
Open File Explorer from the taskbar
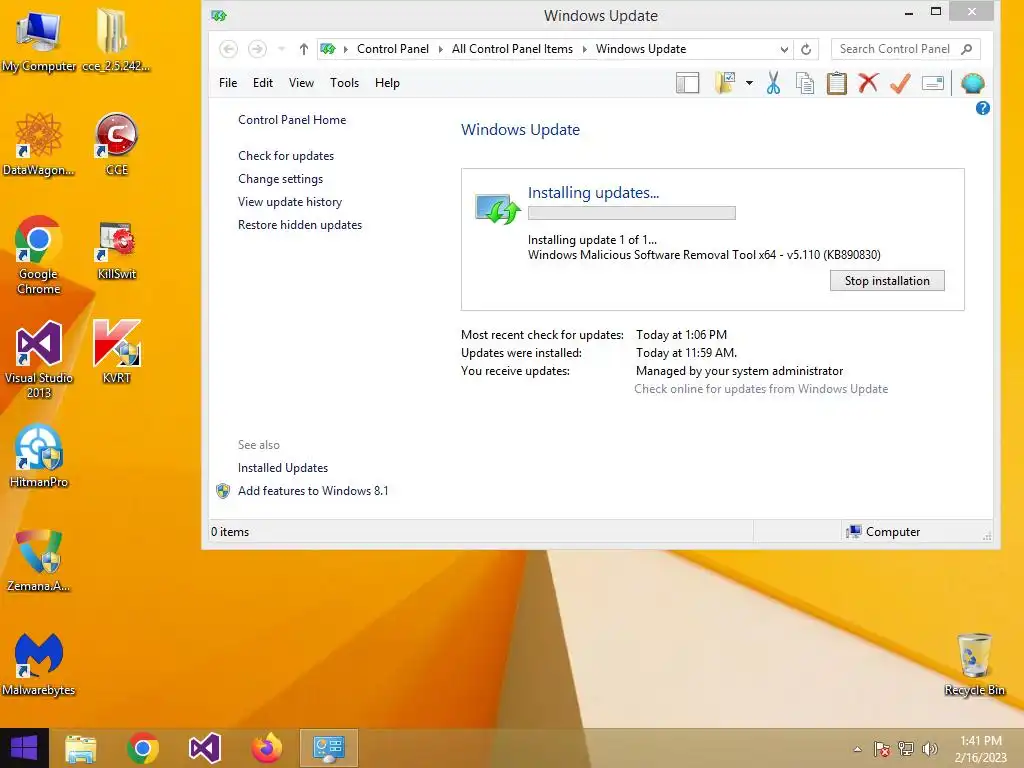click(80, 748)
